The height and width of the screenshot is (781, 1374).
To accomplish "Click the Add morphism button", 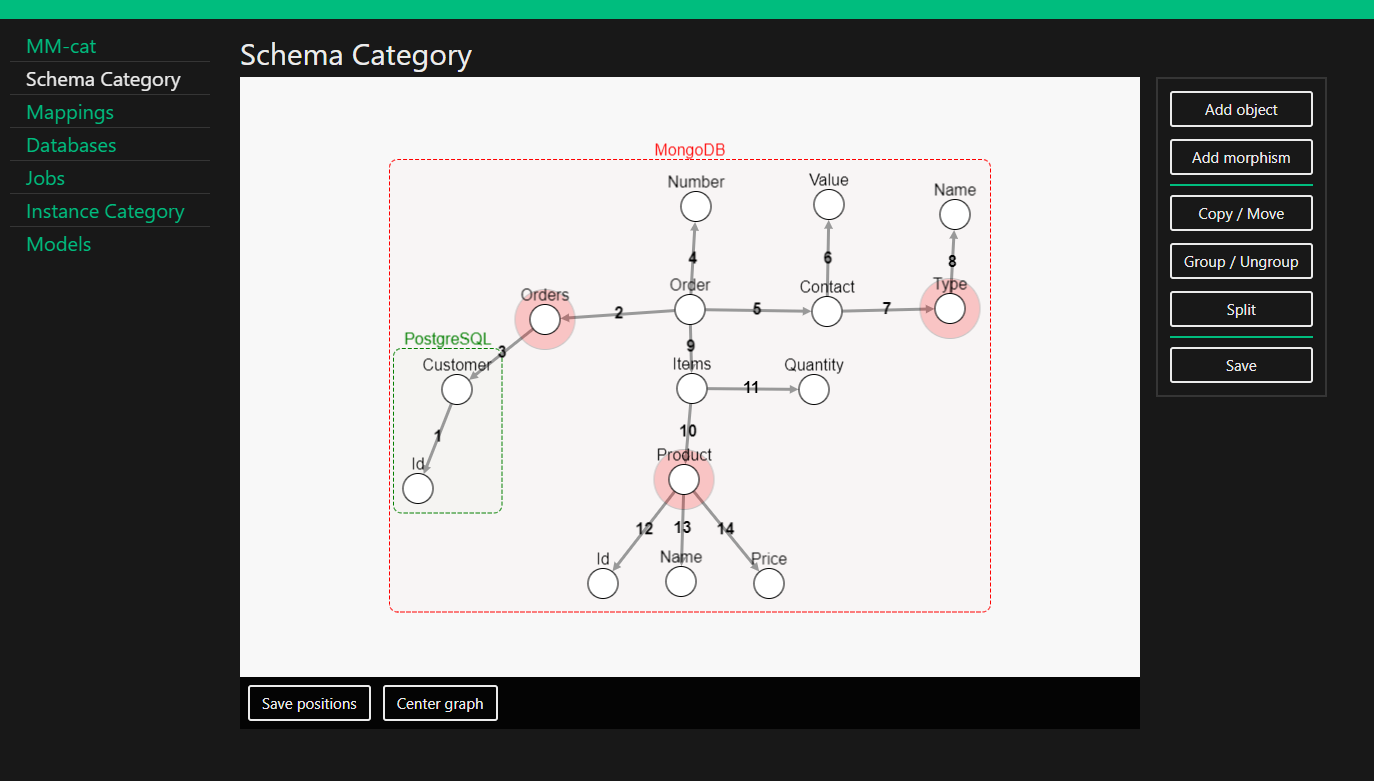I will pyautogui.click(x=1241, y=157).
